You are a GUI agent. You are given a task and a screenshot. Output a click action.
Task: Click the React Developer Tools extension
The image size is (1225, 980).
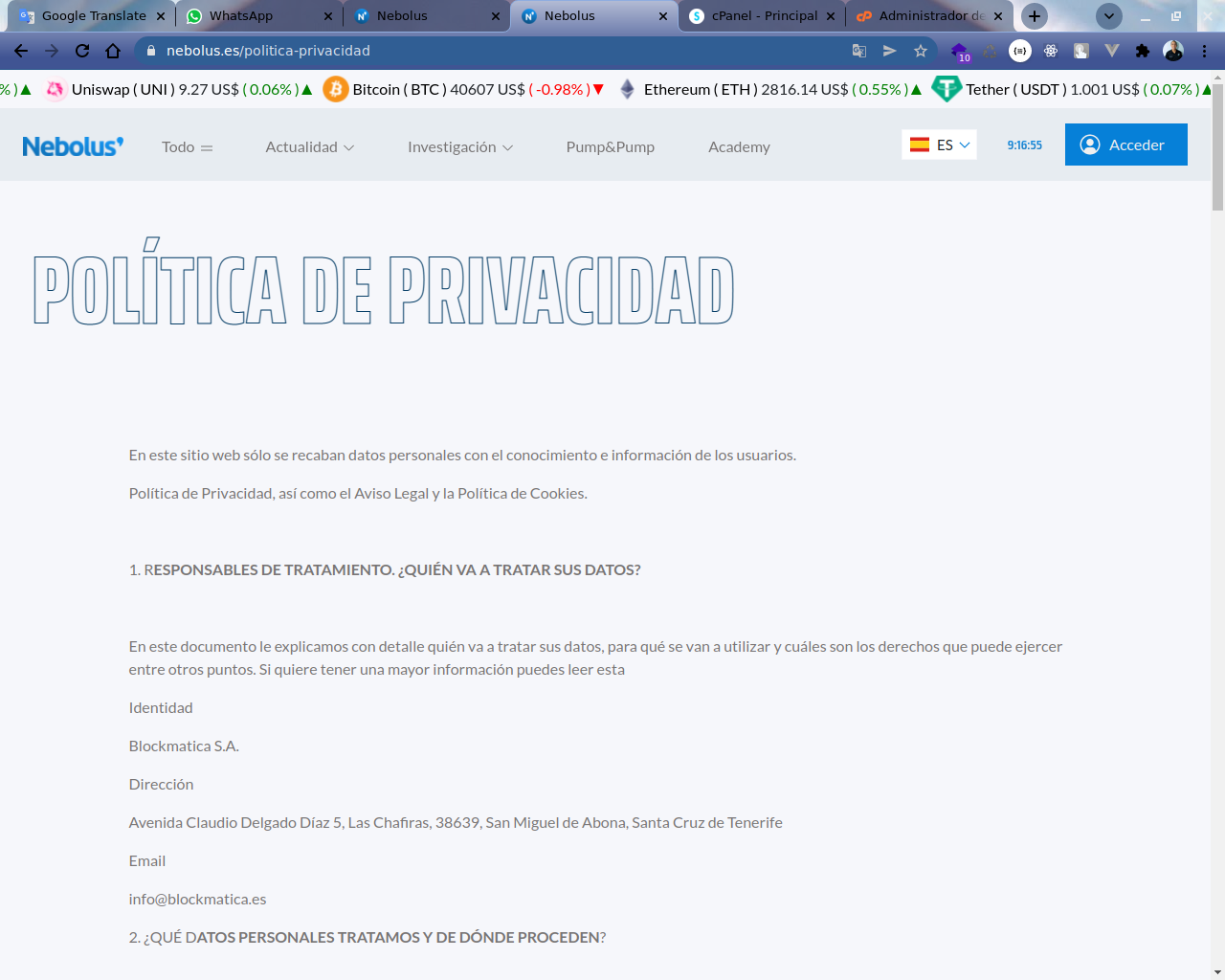pos(1051,51)
